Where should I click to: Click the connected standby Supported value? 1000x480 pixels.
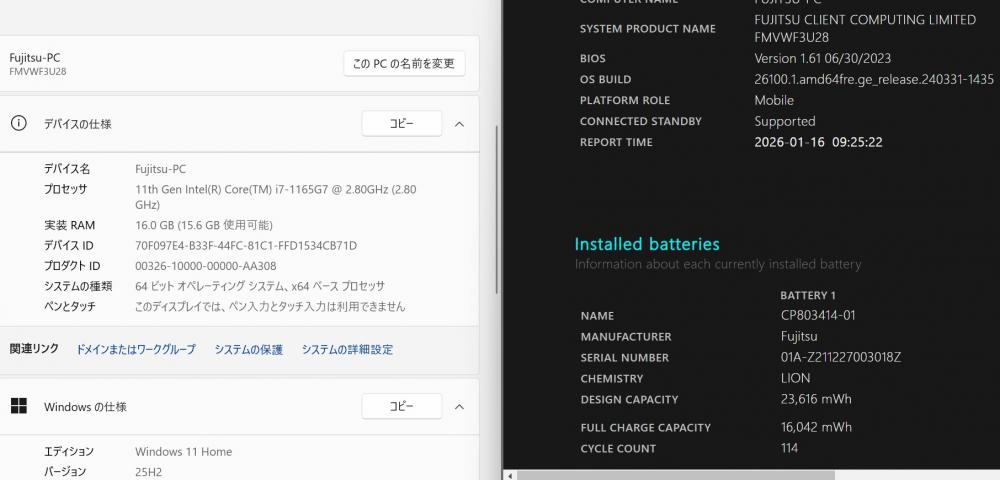coord(784,121)
